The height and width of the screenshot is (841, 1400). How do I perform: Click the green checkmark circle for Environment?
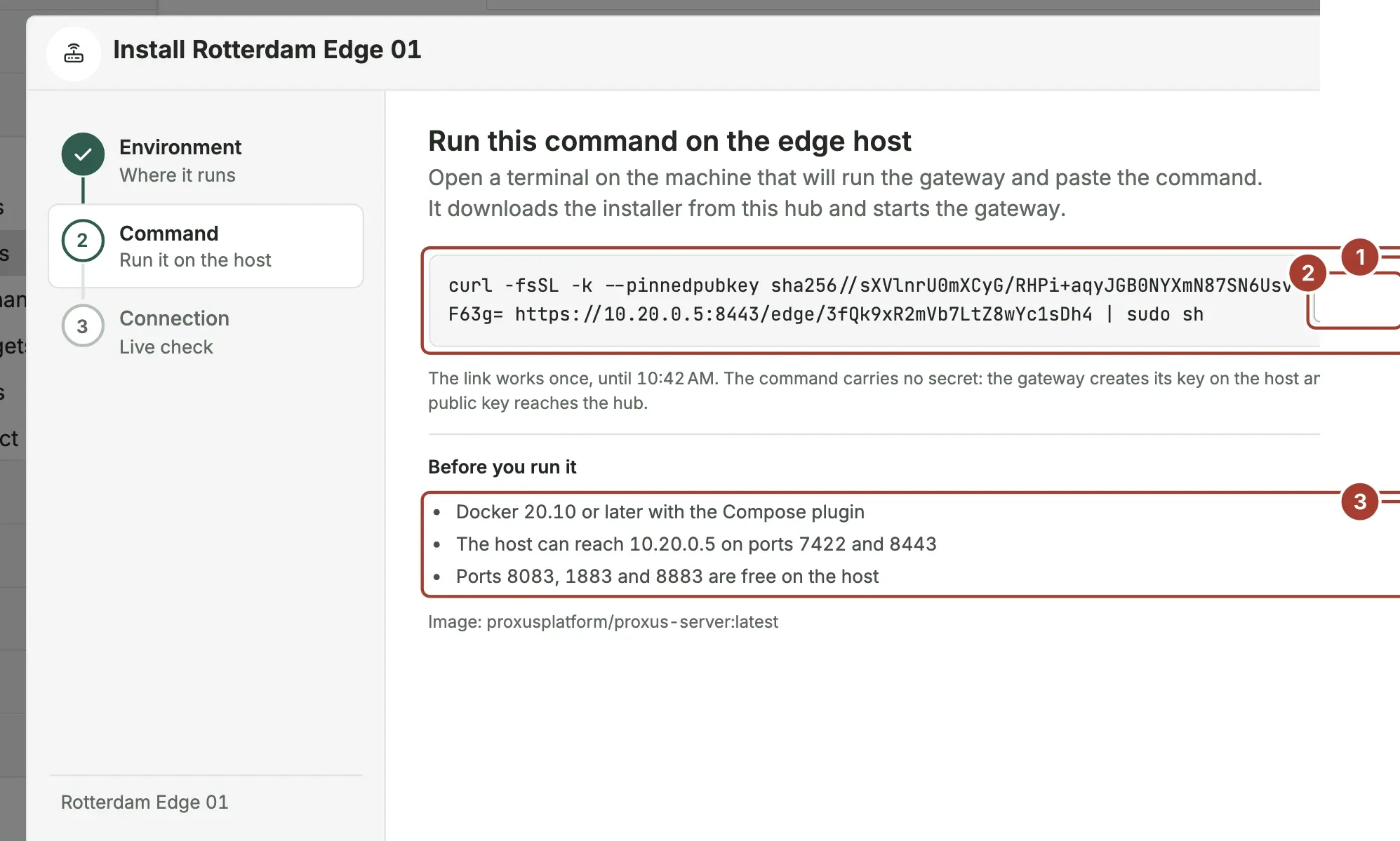click(x=83, y=154)
